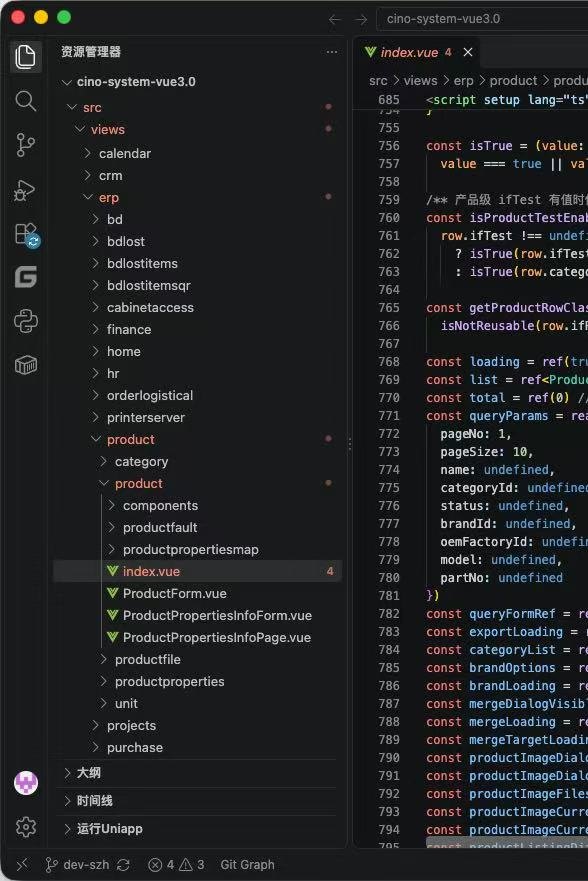Open the Search view in activity bar
Viewport: 588px width, 881px height.
[25, 101]
